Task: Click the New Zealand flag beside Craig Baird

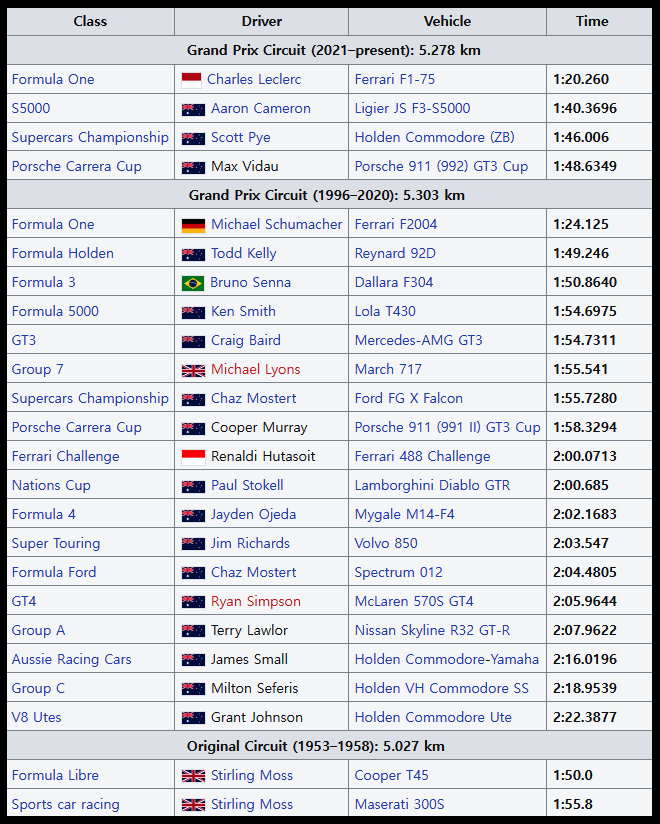Action: coord(193,342)
